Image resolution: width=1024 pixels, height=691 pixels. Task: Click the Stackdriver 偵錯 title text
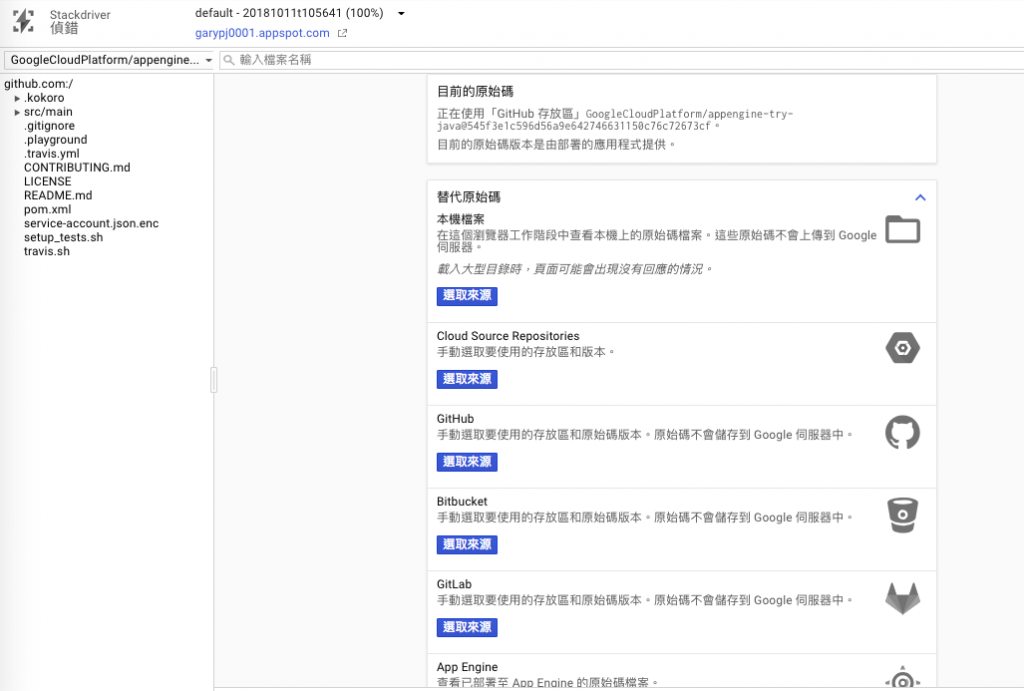click(x=80, y=22)
